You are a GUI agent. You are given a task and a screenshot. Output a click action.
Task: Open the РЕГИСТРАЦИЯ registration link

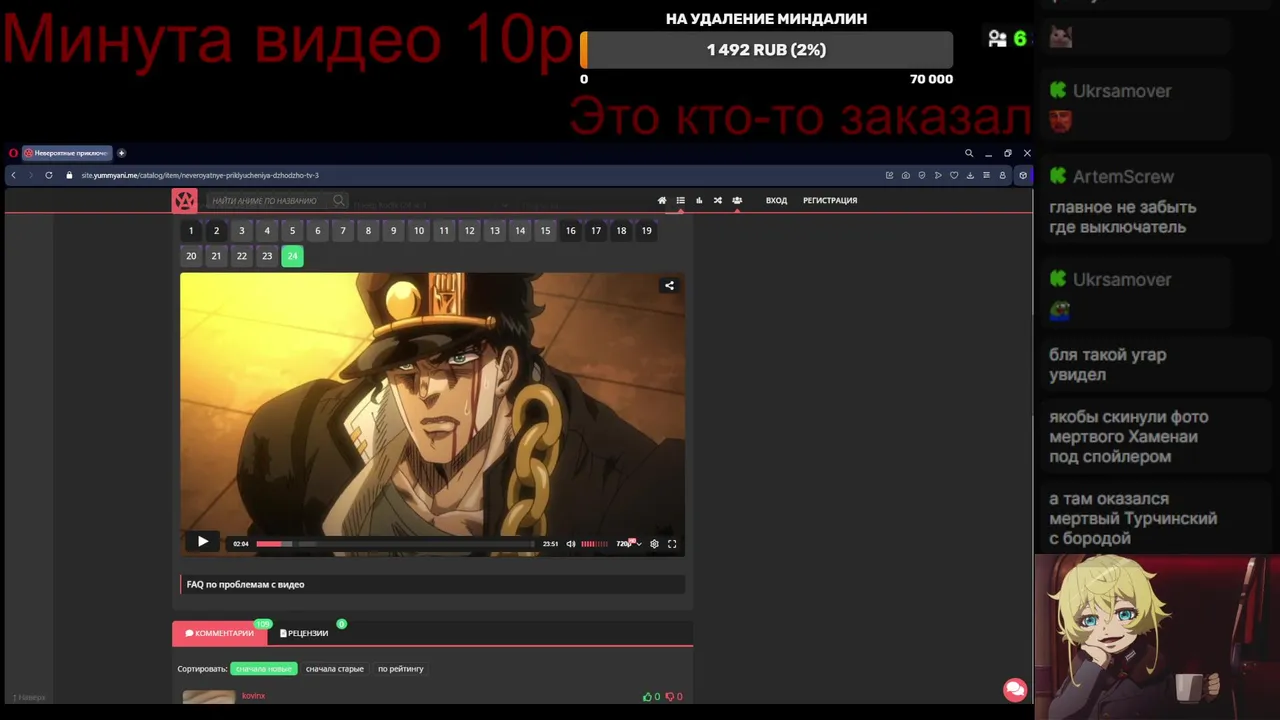tap(830, 200)
